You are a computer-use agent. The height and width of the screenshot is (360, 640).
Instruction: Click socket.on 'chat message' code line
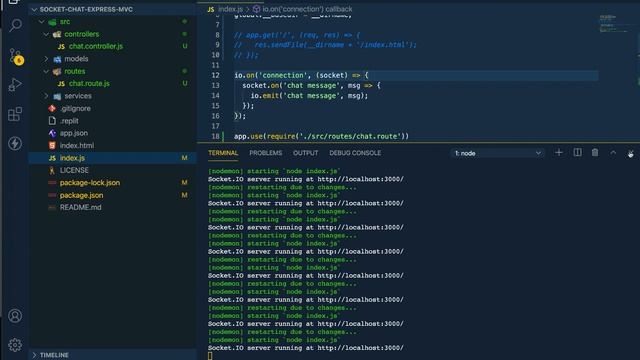pos(311,86)
